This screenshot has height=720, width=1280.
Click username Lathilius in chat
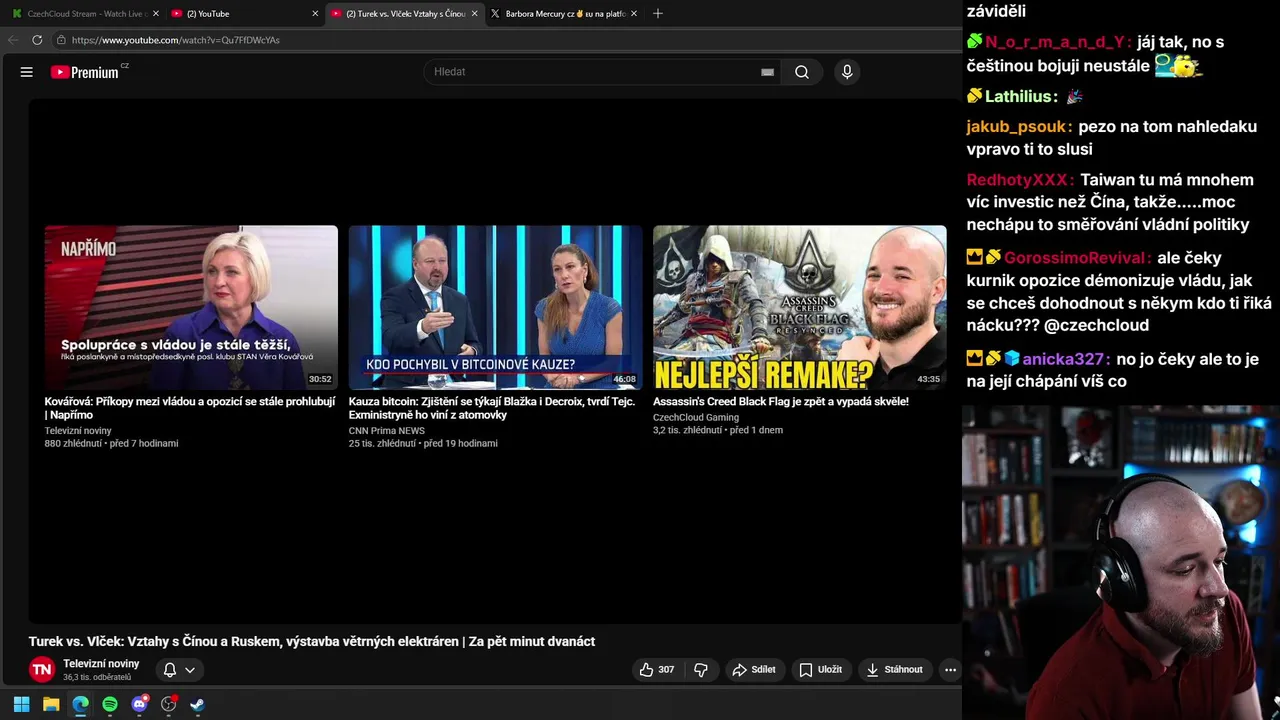(1021, 97)
